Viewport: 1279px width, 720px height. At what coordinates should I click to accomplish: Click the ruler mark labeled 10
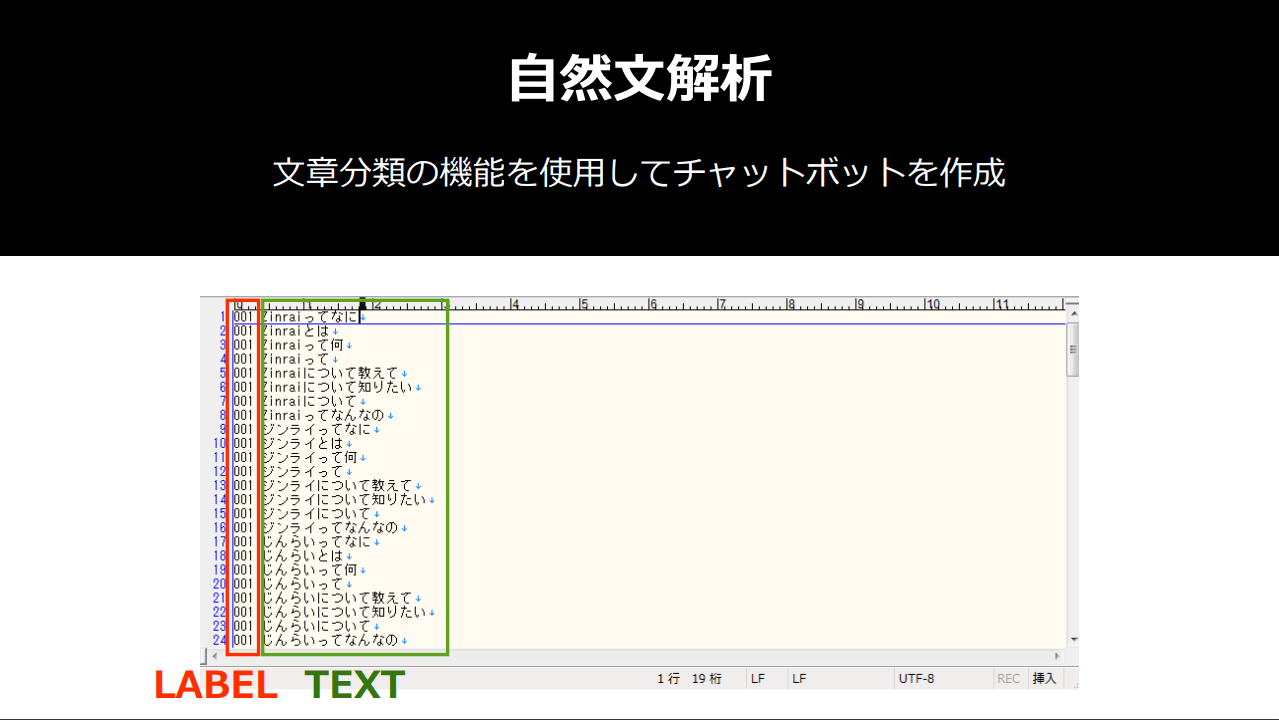pos(932,303)
